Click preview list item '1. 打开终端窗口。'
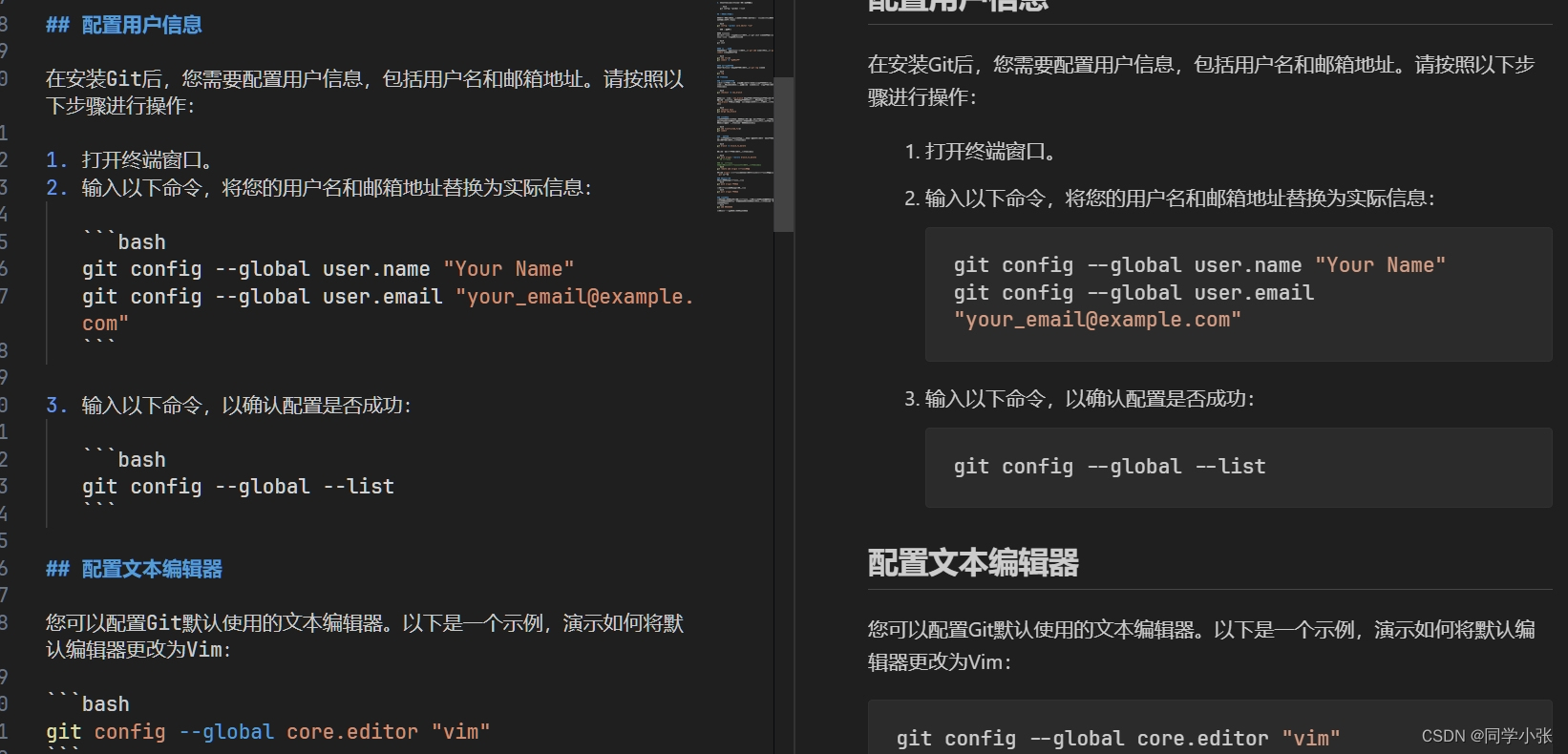Viewport: 1568px width, 754px height. click(980, 152)
